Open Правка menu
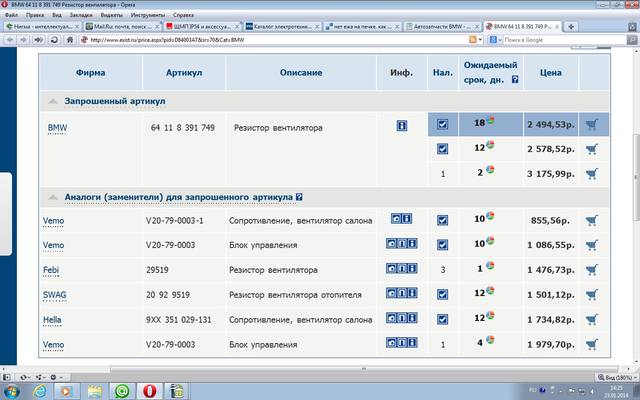The width and height of the screenshot is (640, 400). click(35, 15)
